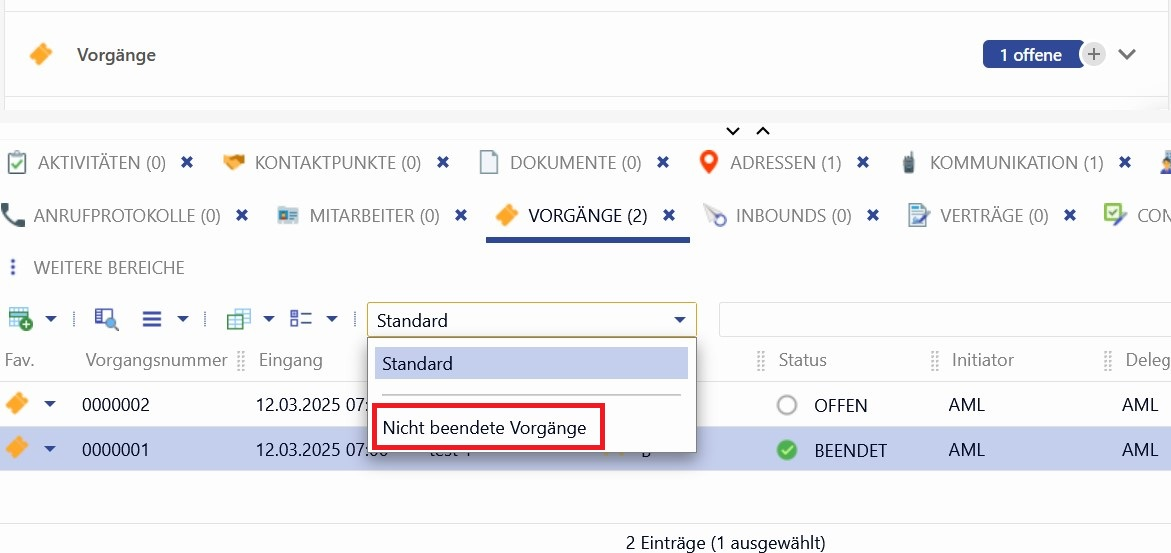Open the search records magnifier icon

[106, 320]
